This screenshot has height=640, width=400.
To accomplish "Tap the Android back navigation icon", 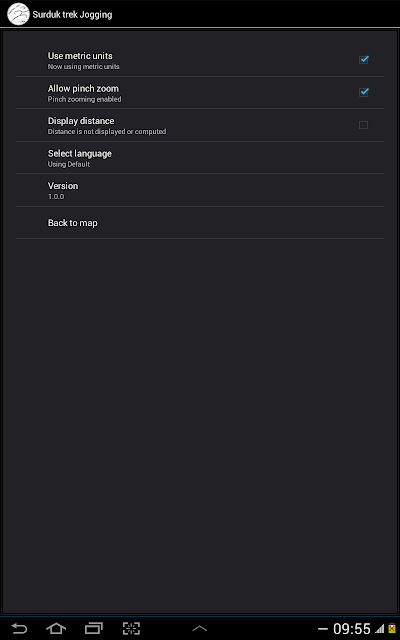I will coord(19,628).
